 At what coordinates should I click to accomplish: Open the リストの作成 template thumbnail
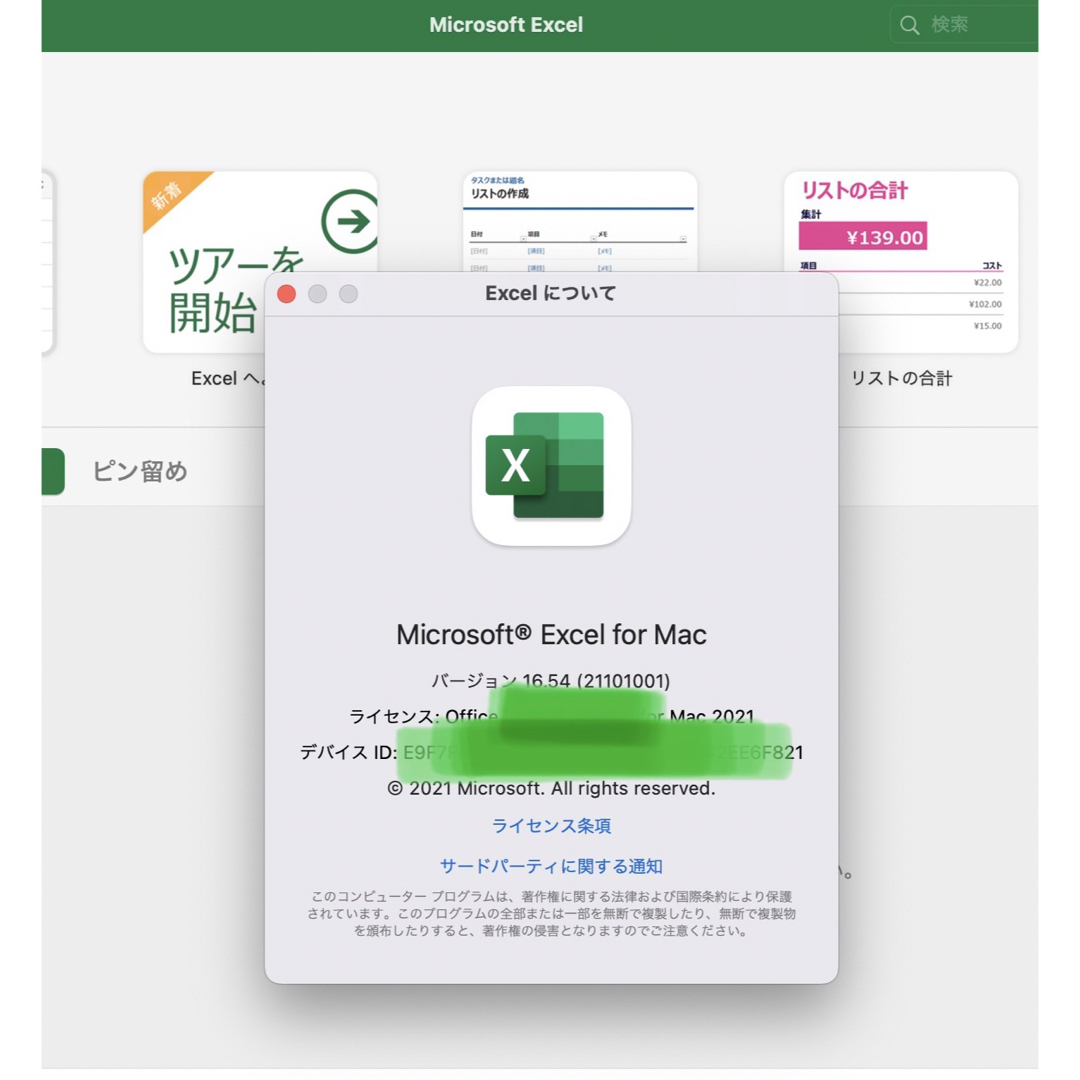(x=580, y=222)
